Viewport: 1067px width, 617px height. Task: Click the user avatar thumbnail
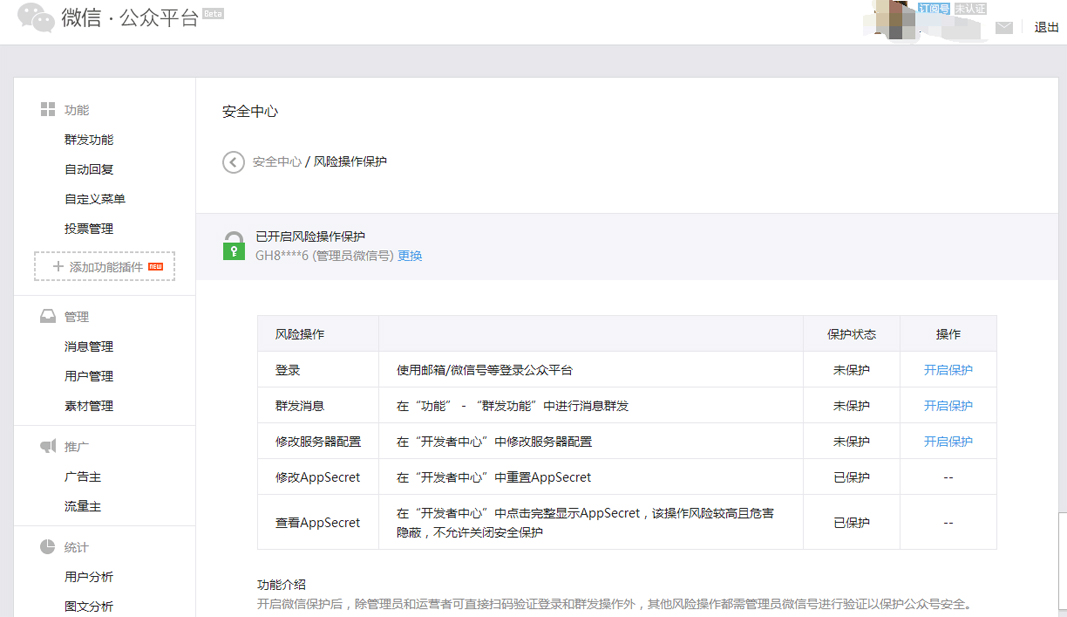click(x=895, y=18)
